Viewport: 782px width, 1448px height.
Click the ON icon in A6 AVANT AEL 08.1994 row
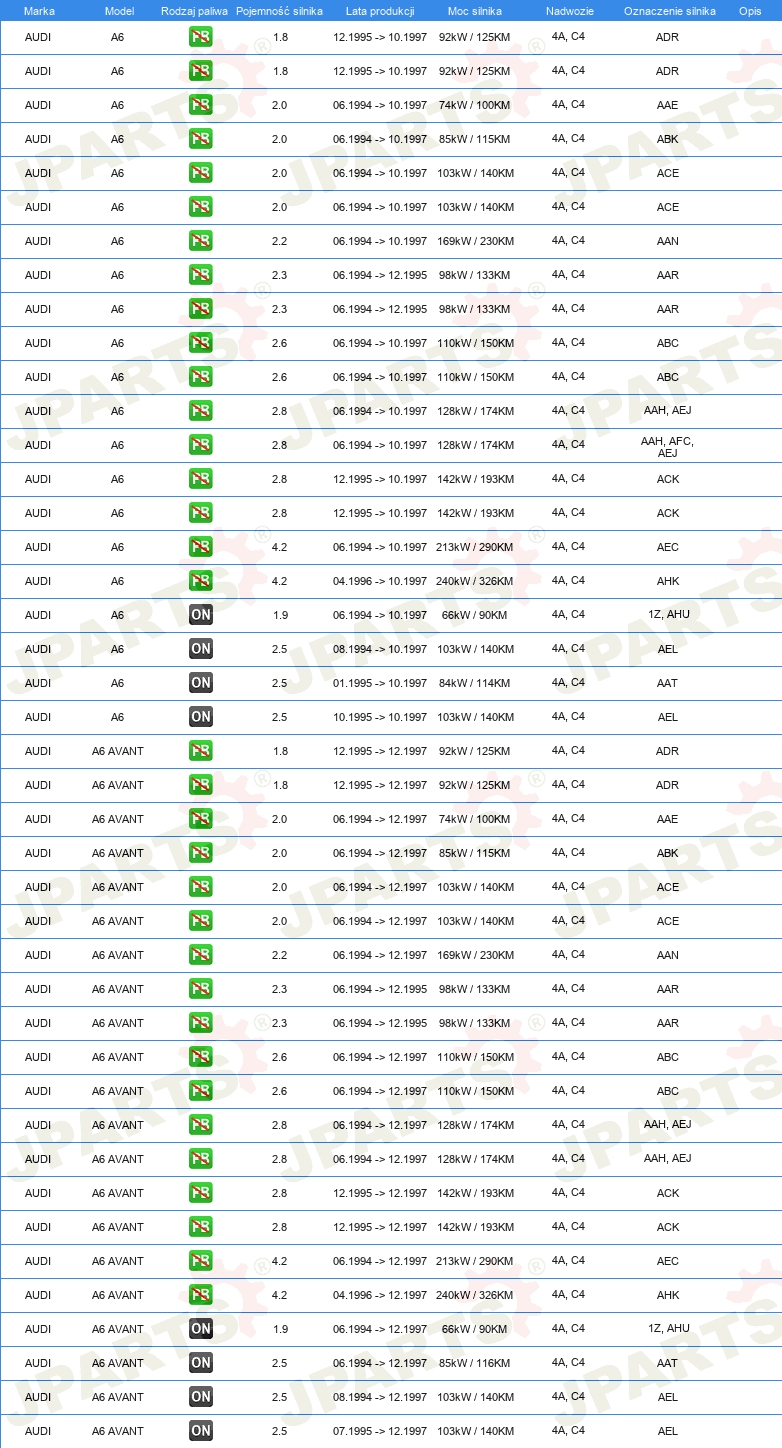pos(201,1397)
